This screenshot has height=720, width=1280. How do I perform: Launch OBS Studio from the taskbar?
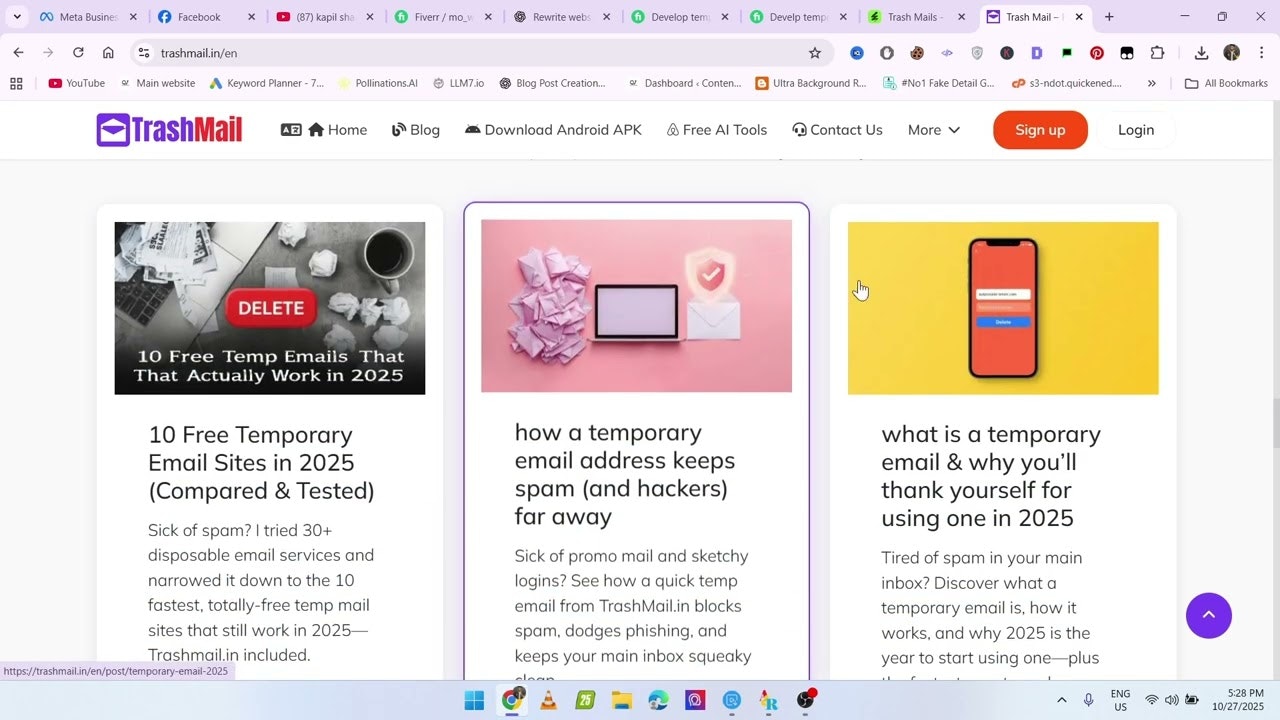point(805,700)
